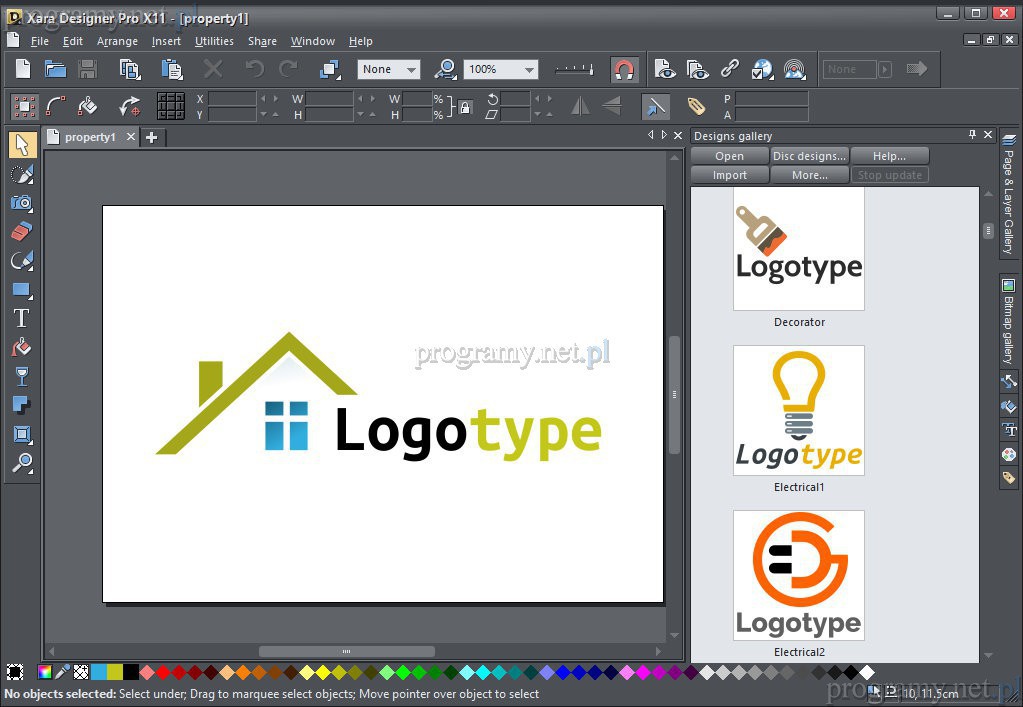The height and width of the screenshot is (707, 1023).
Task: Select the Text tool in left toolbar
Action: [21, 319]
